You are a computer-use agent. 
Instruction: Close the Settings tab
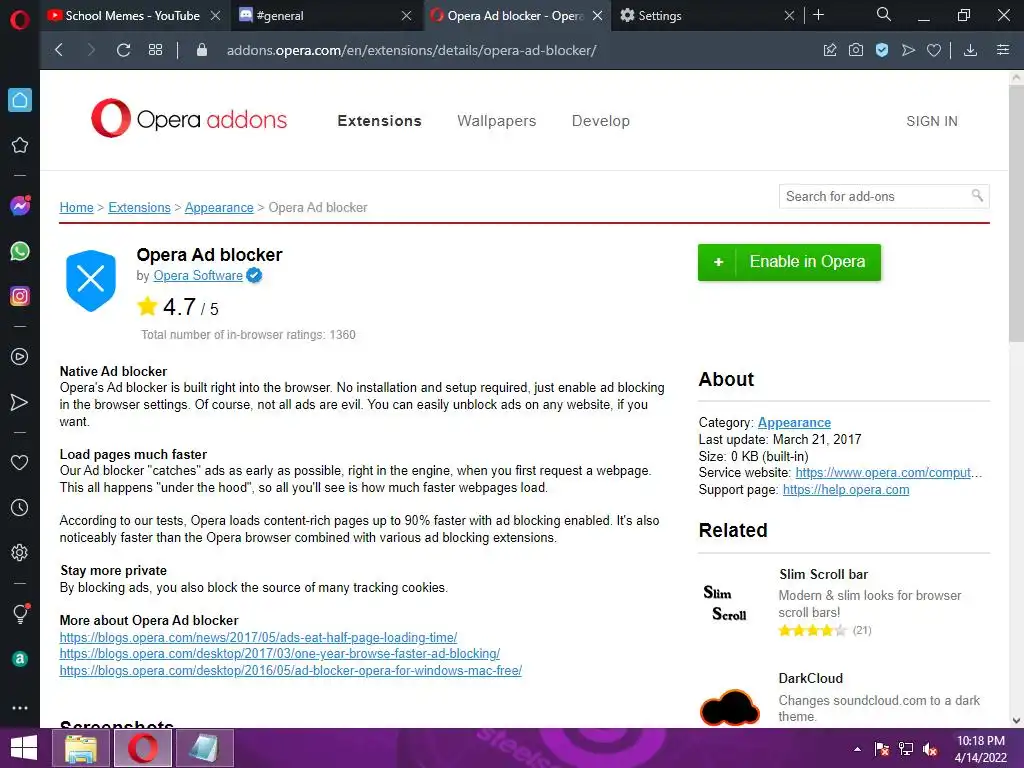pyautogui.click(x=789, y=16)
